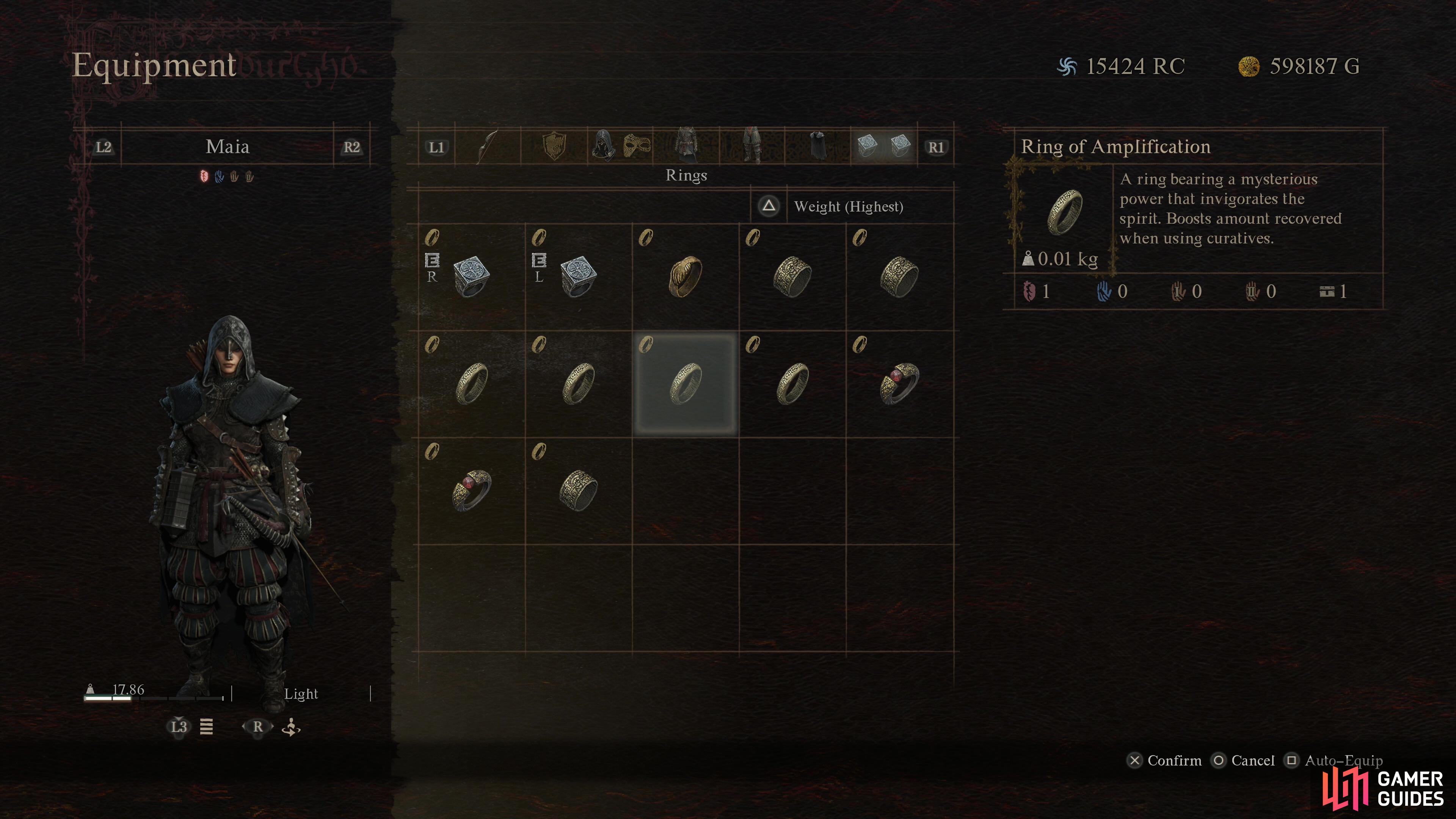The width and height of the screenshot is (1456, 819).
Task: Click the triangle sort button
Action: click(769, 206)
